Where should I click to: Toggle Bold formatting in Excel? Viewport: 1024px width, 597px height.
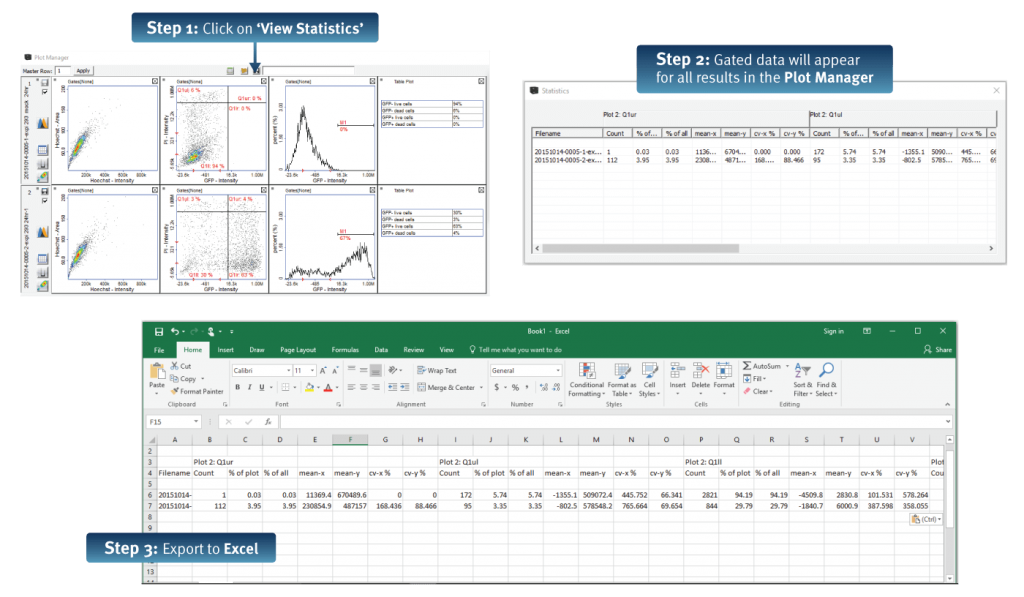tap(238, 387)
